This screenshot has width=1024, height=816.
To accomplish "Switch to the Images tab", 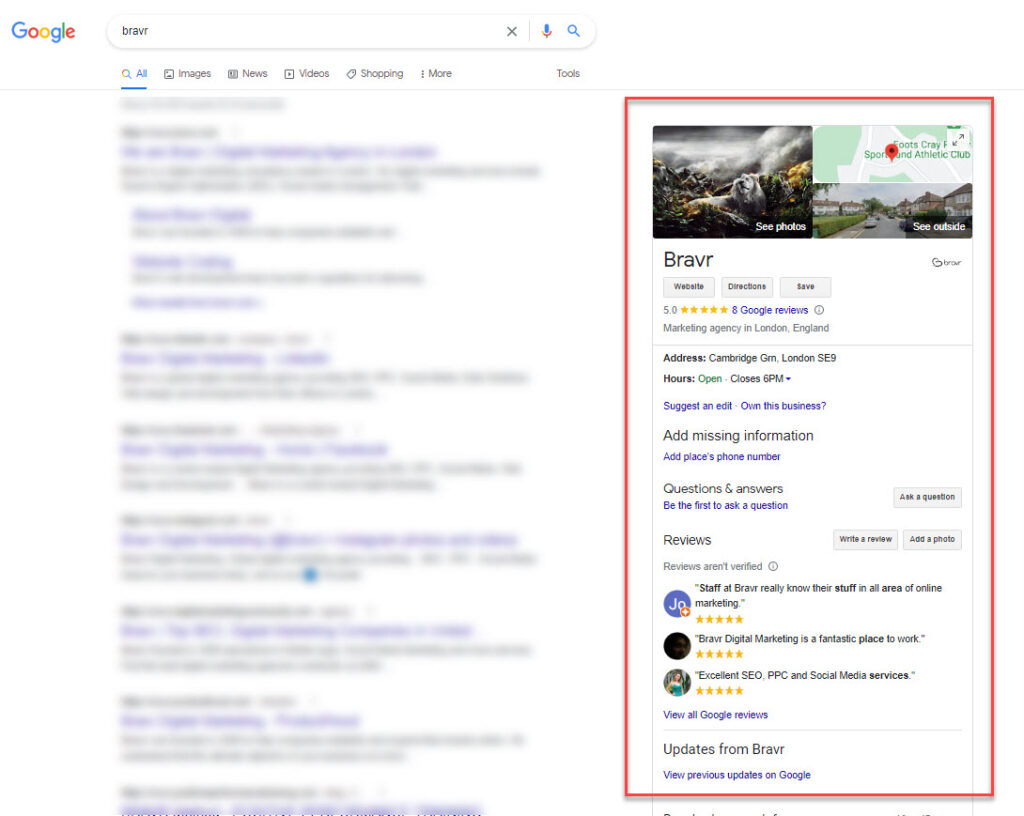I will (x=187, y=74).
